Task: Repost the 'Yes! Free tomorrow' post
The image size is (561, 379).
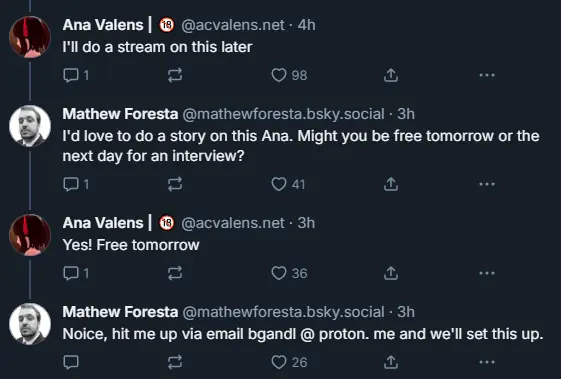Action: click(x=175, y=273)
